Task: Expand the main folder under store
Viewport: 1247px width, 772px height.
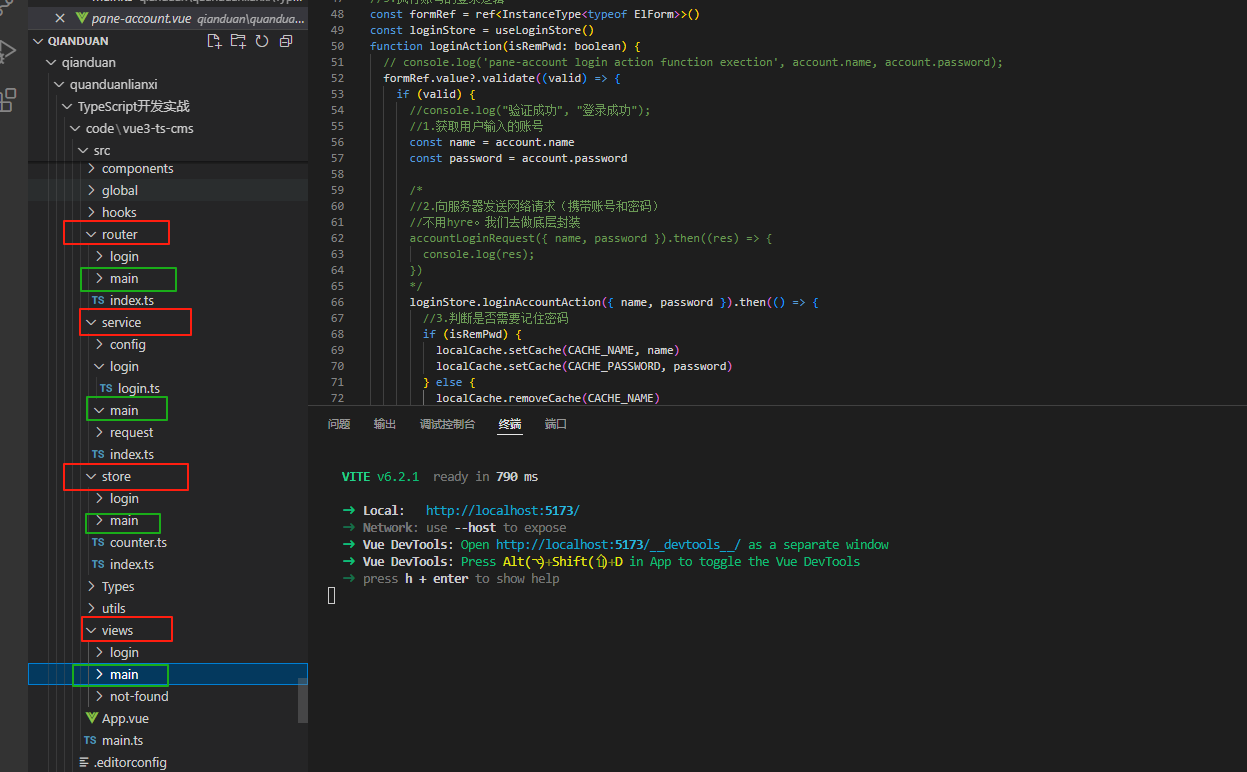Action: (x=100, y=520)
